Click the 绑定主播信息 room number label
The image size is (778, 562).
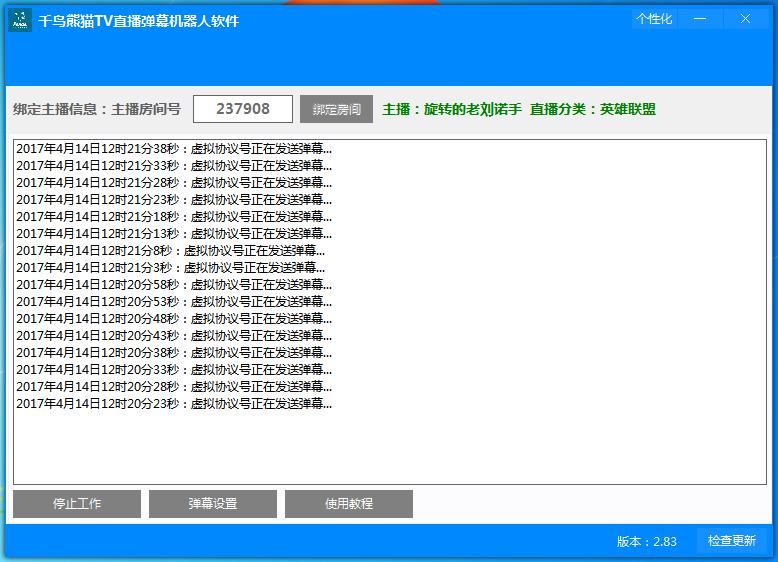[x=97, y=109]
